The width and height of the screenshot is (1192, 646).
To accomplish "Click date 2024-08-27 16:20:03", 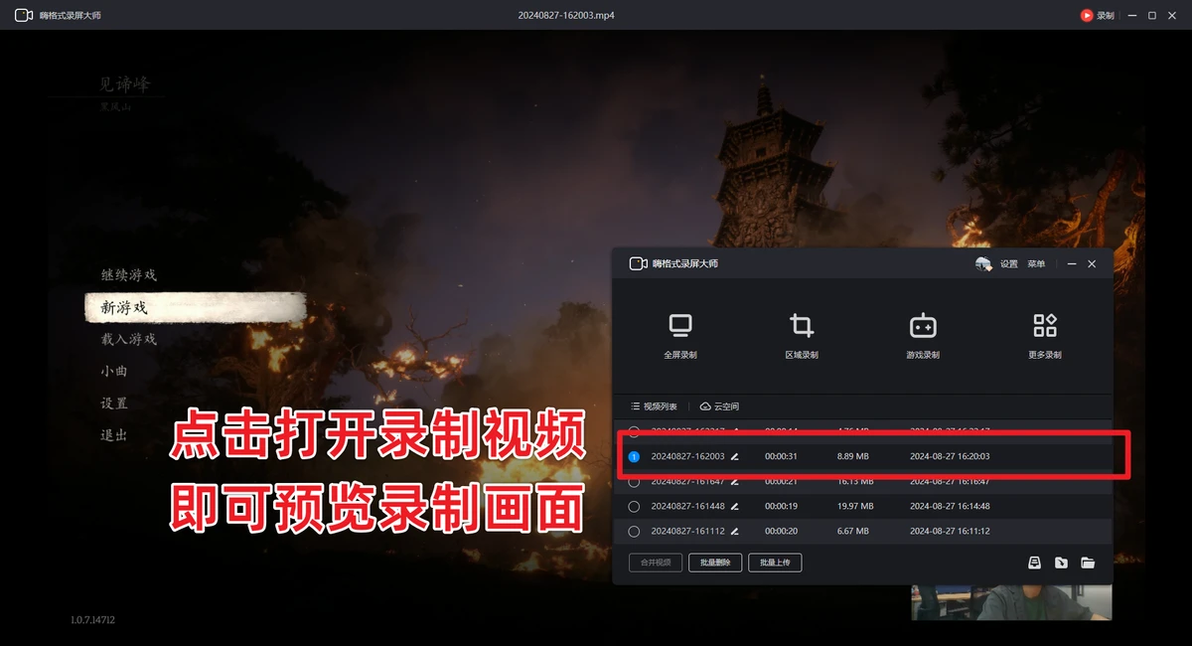I will 949,457.
